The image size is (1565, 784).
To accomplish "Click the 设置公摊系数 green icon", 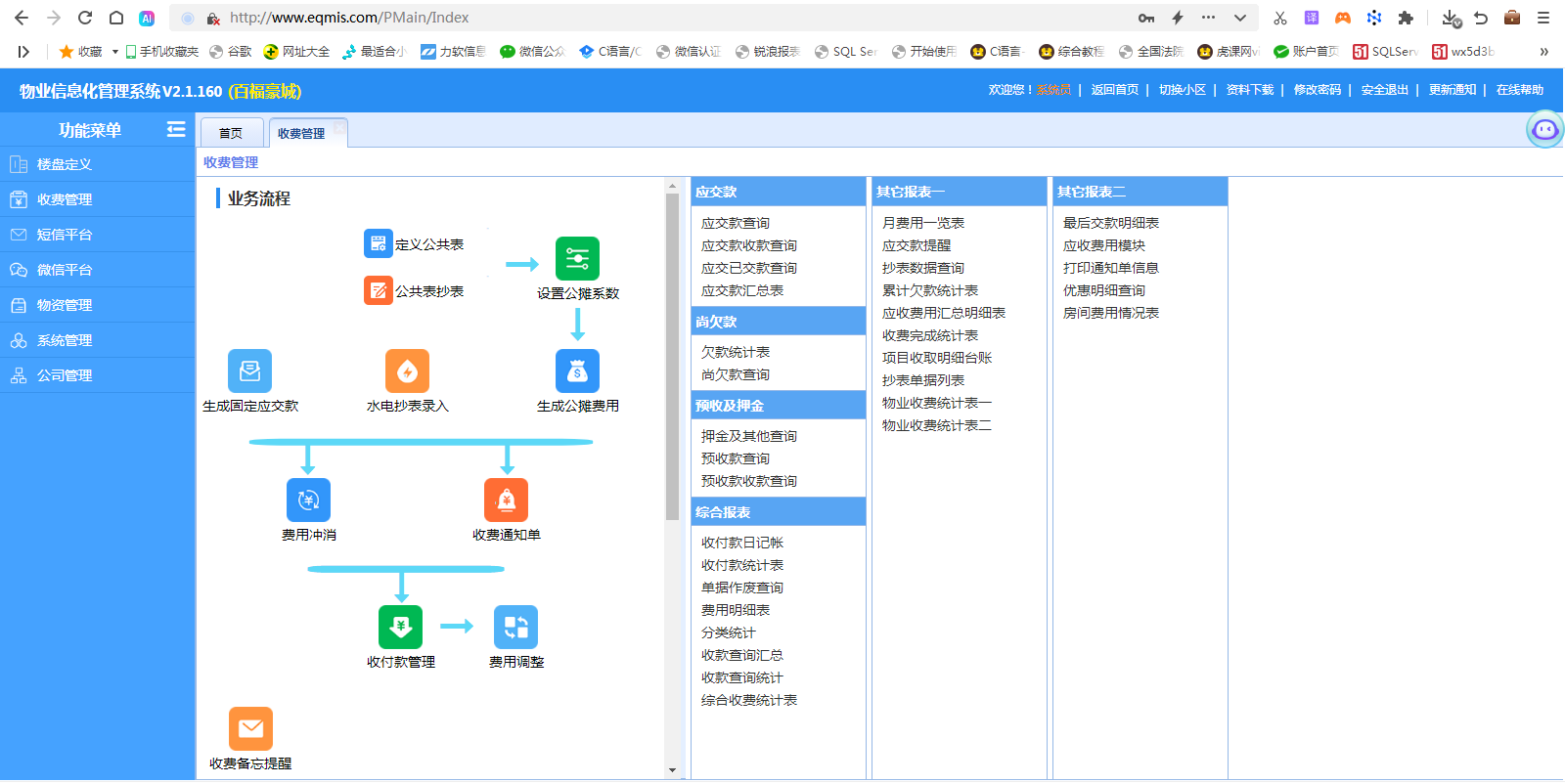I will [x=577, y=259].
